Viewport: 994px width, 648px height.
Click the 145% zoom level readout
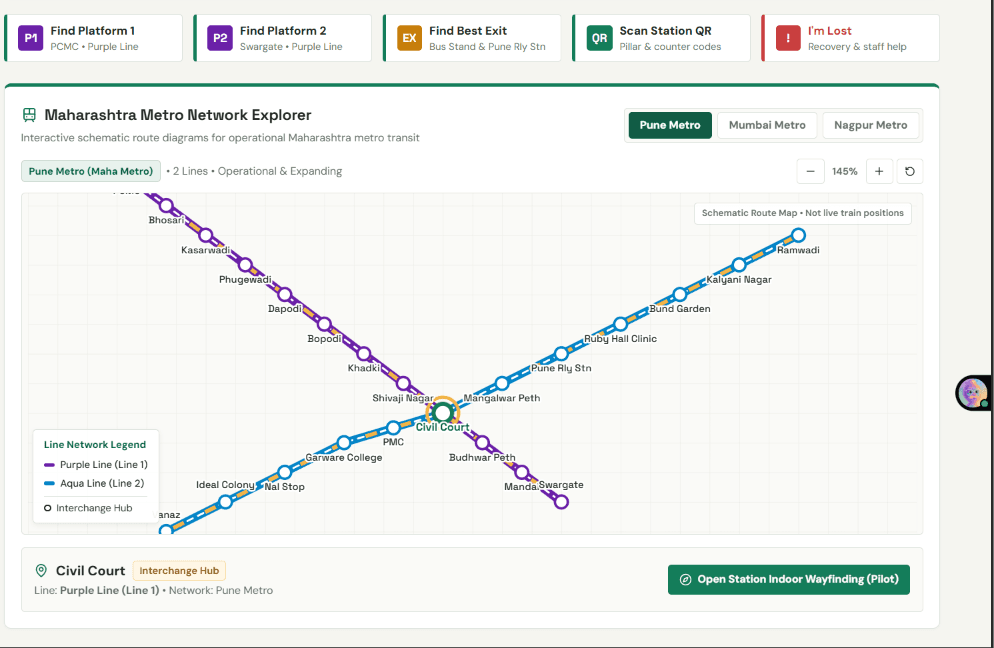844,171
